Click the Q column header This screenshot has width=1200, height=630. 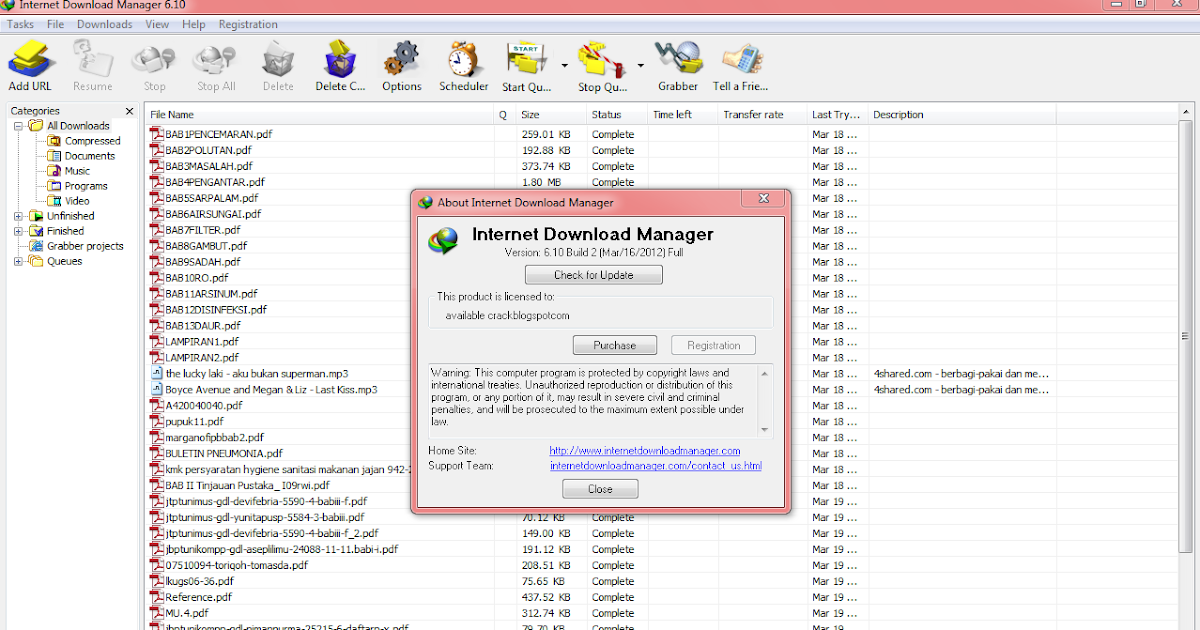[x=505, y=115]
